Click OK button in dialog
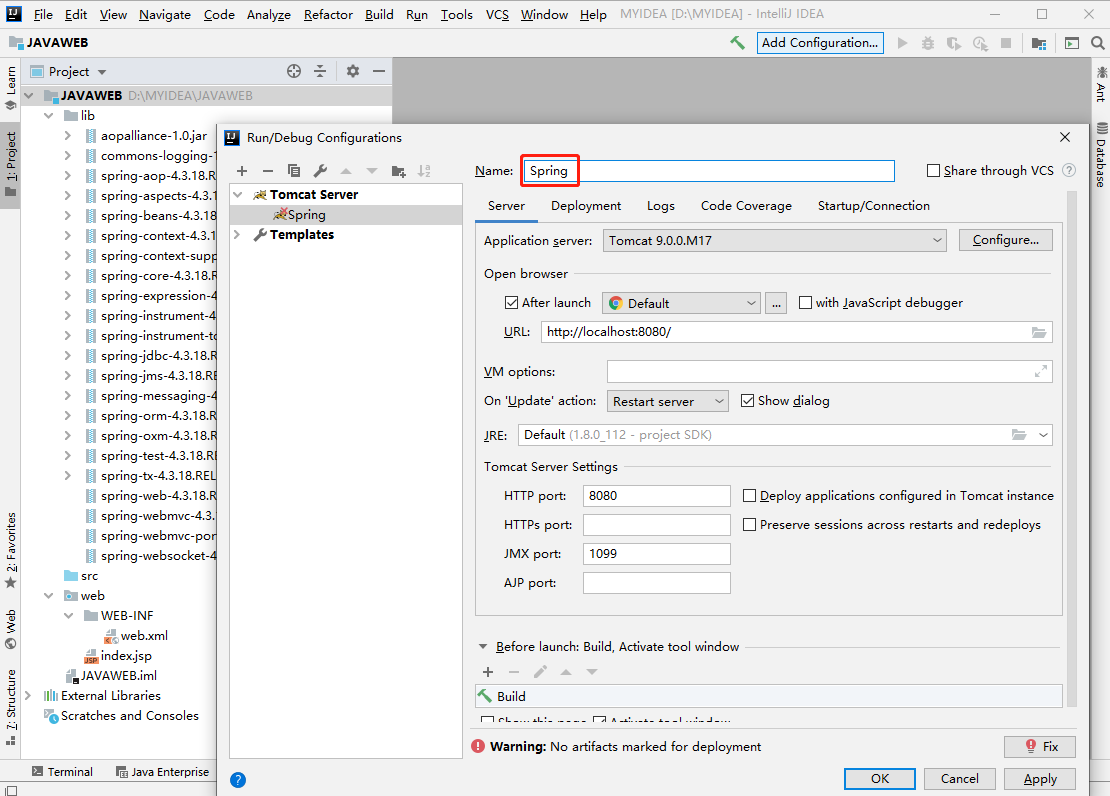 [879, 779]
